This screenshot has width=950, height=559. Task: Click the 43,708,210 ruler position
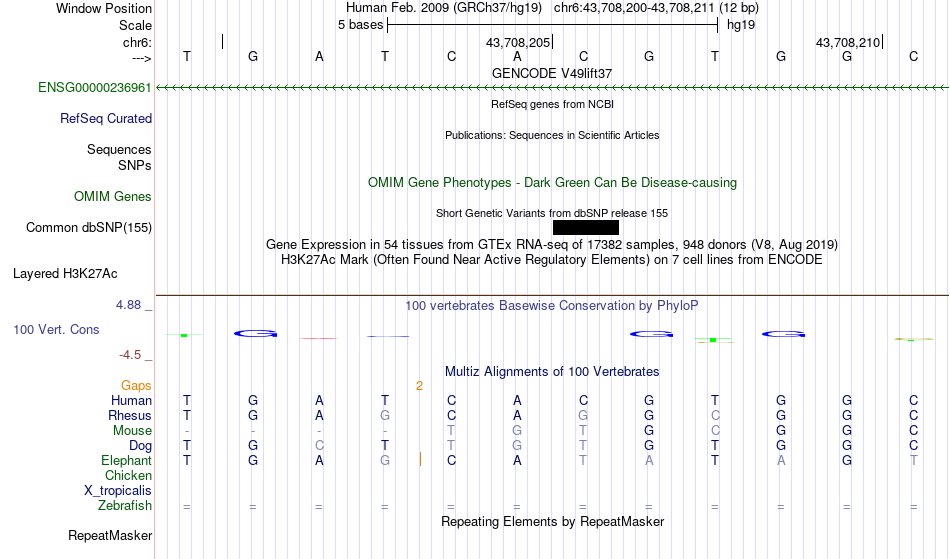848,42
